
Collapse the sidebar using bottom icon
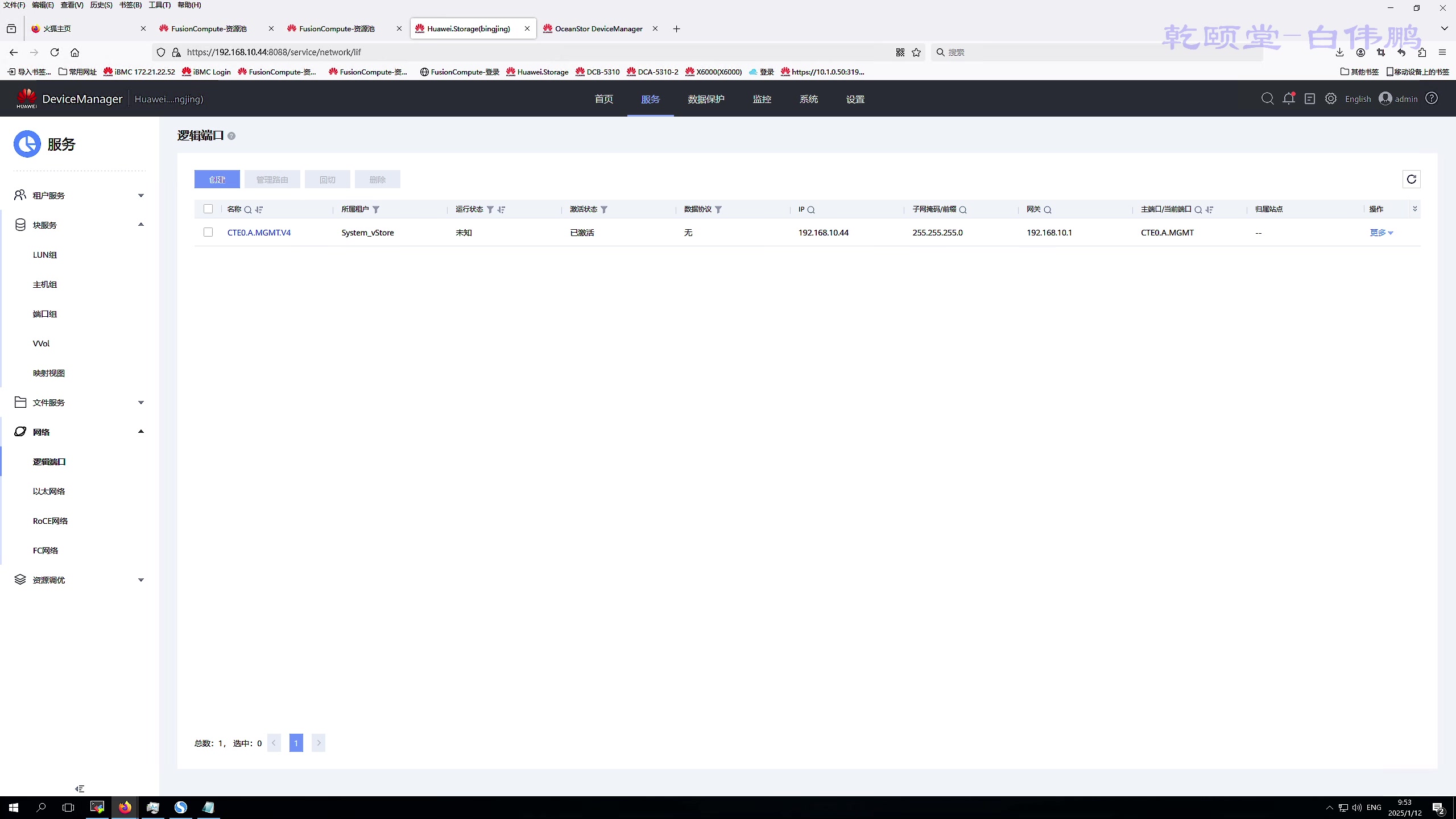click(x=80, y=788)
